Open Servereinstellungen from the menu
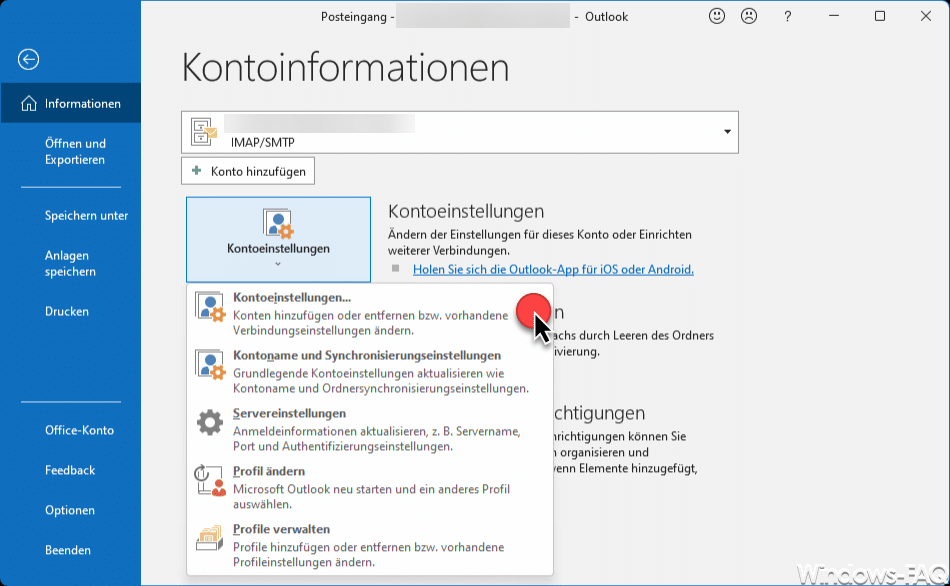Image resolution: width=950 pixels, height=586 pixels. [370, 429]
